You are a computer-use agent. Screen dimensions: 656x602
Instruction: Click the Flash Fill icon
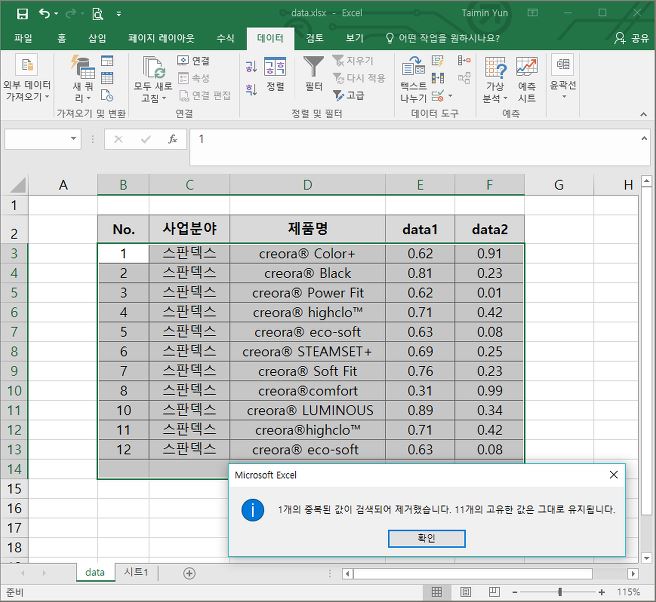[x=438, y=61]
